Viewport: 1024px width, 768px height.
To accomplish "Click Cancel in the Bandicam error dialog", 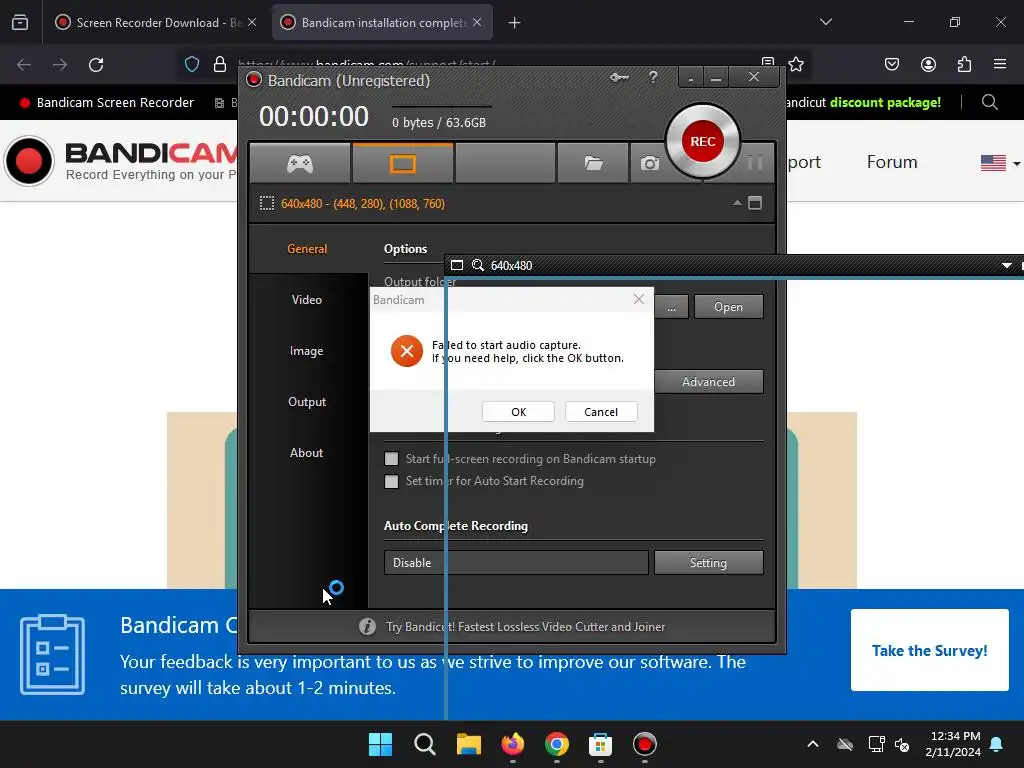I will pos(601,412).
